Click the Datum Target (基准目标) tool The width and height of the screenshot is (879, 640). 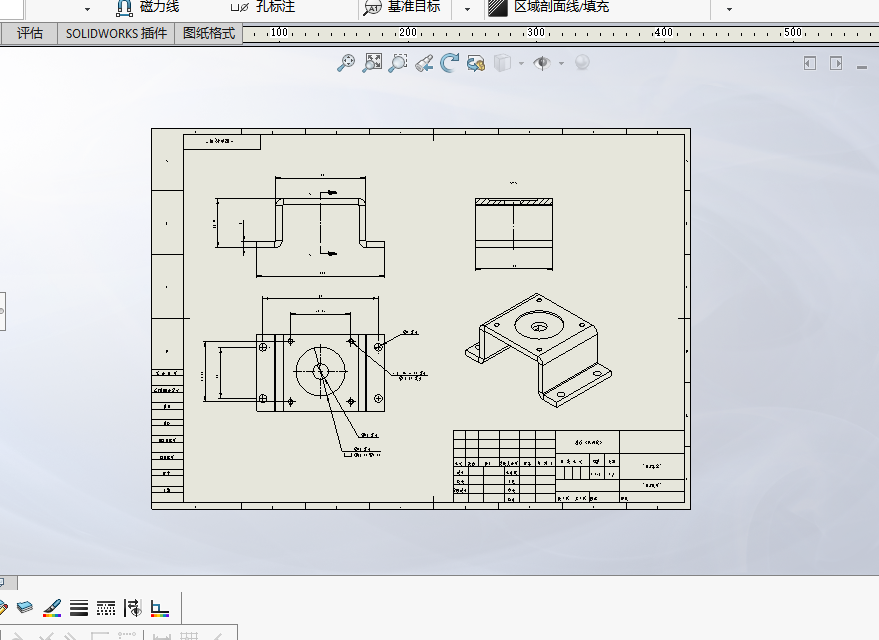402,7
